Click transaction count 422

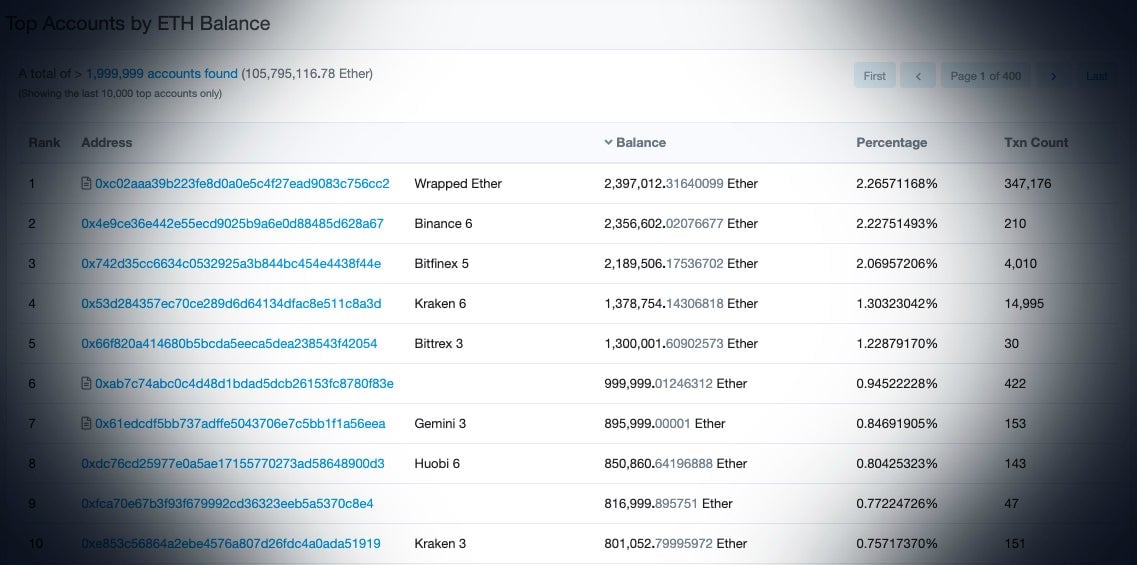pyautogui.click(x=1015, y=383)
